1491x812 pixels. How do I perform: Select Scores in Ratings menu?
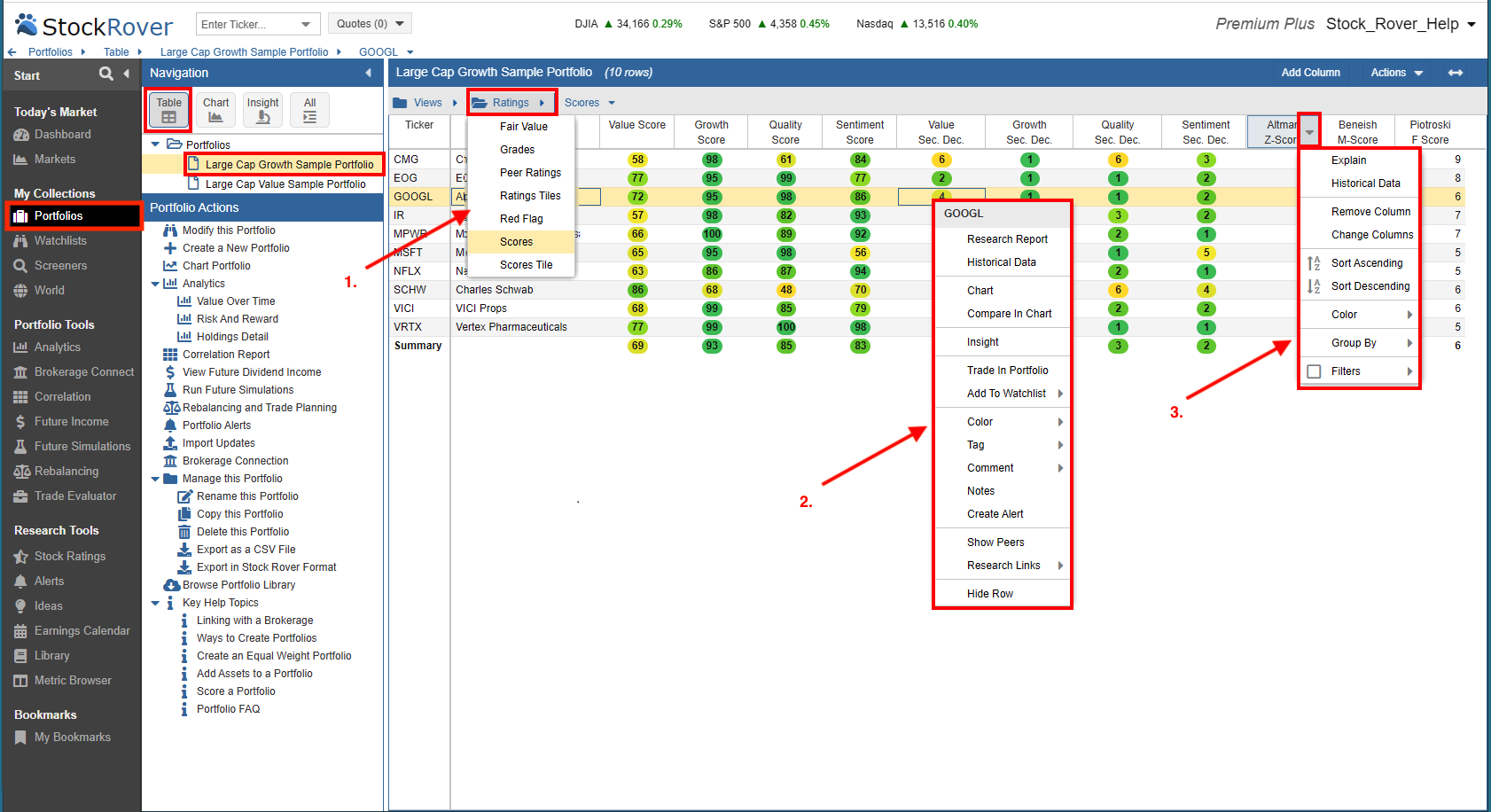[521, 242]
